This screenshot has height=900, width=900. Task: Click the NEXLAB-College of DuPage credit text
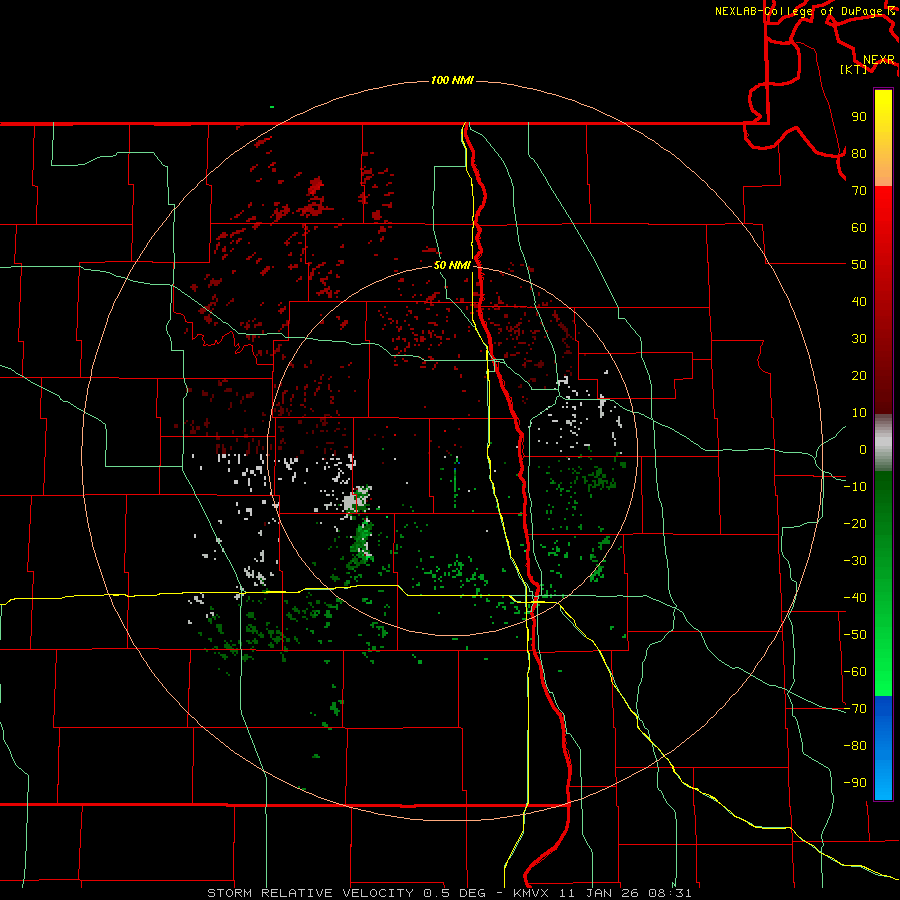point(805,11)
